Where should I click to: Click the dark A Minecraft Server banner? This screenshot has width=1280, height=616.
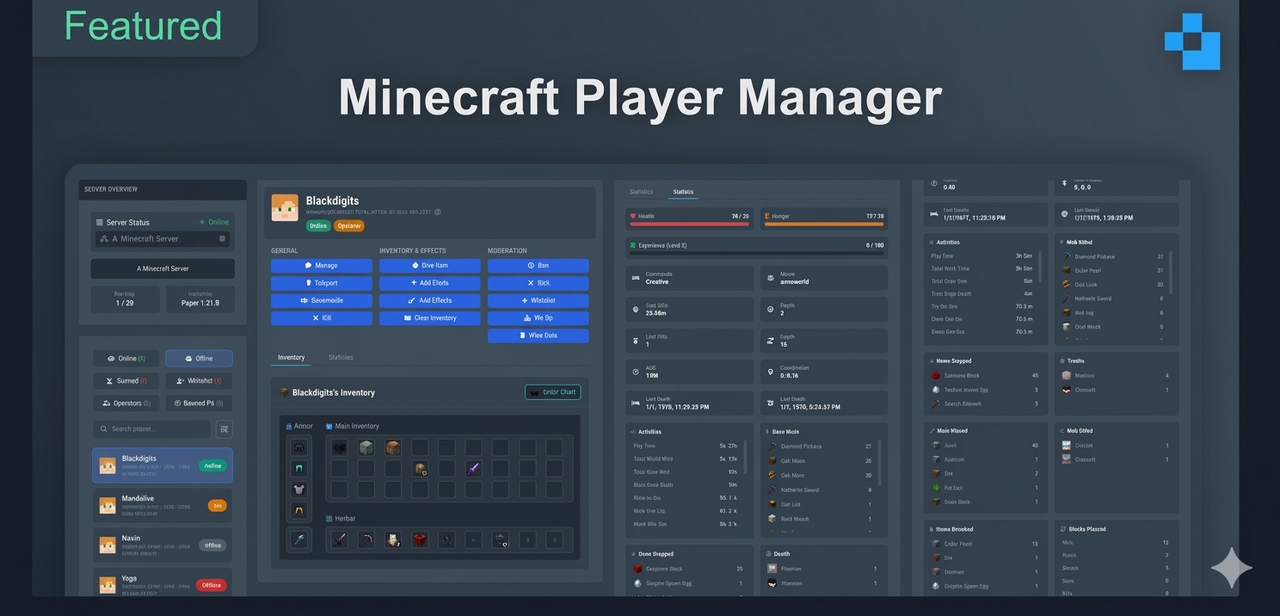pyautogui.click(x=162, y=269)
